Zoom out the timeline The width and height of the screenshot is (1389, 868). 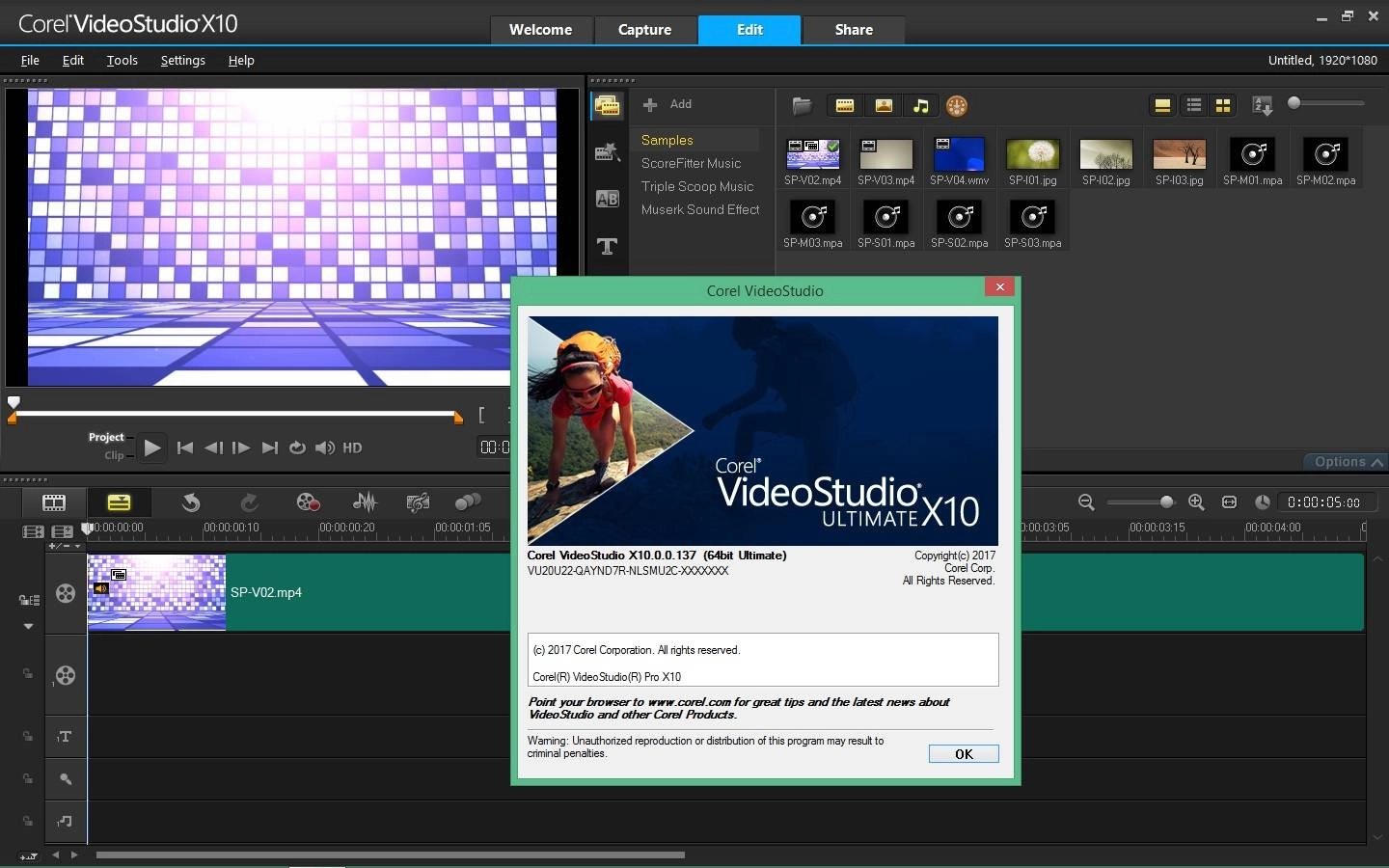(1086, 502)
